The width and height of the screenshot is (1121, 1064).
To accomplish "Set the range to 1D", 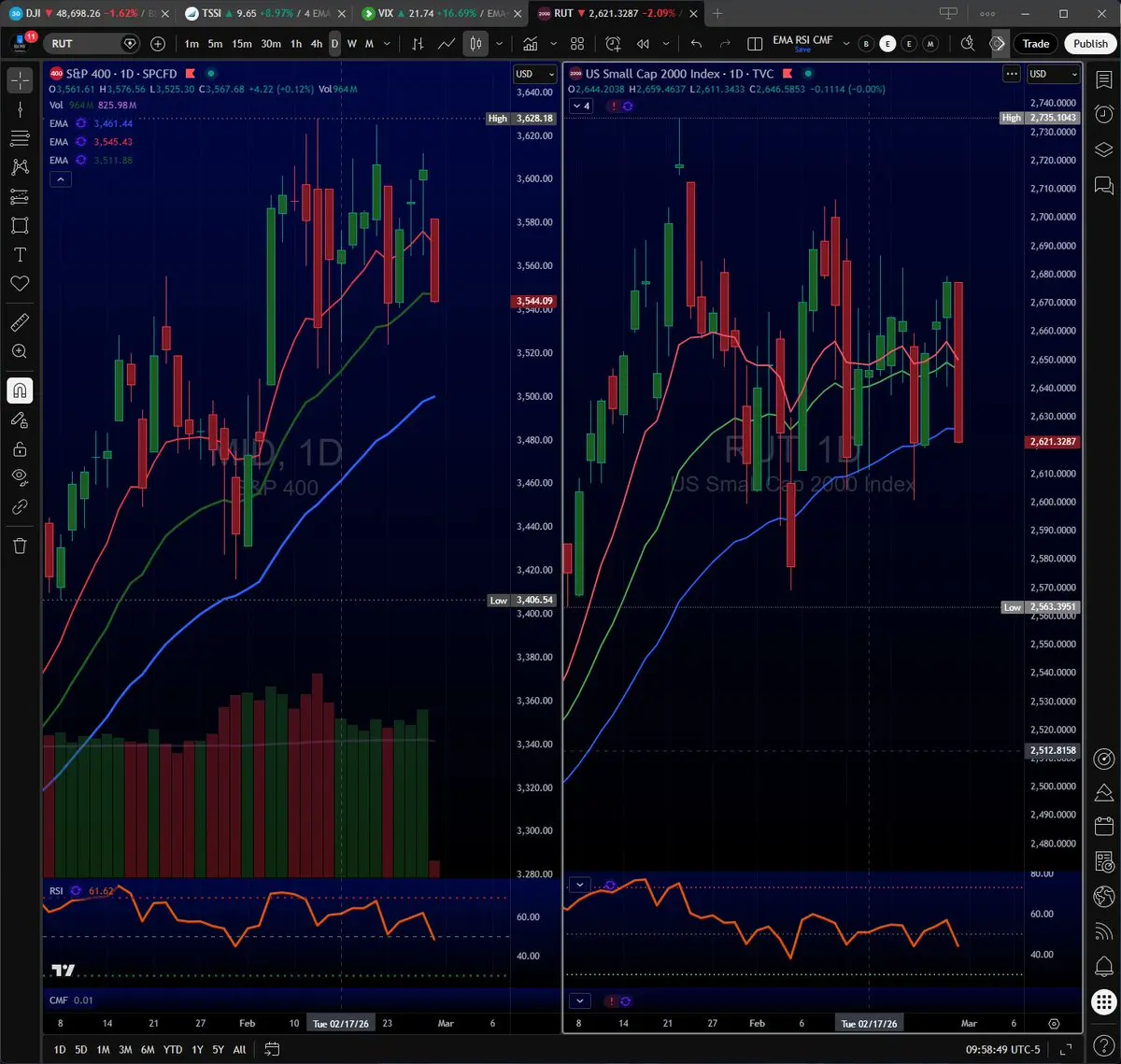I will (59, 1049).
